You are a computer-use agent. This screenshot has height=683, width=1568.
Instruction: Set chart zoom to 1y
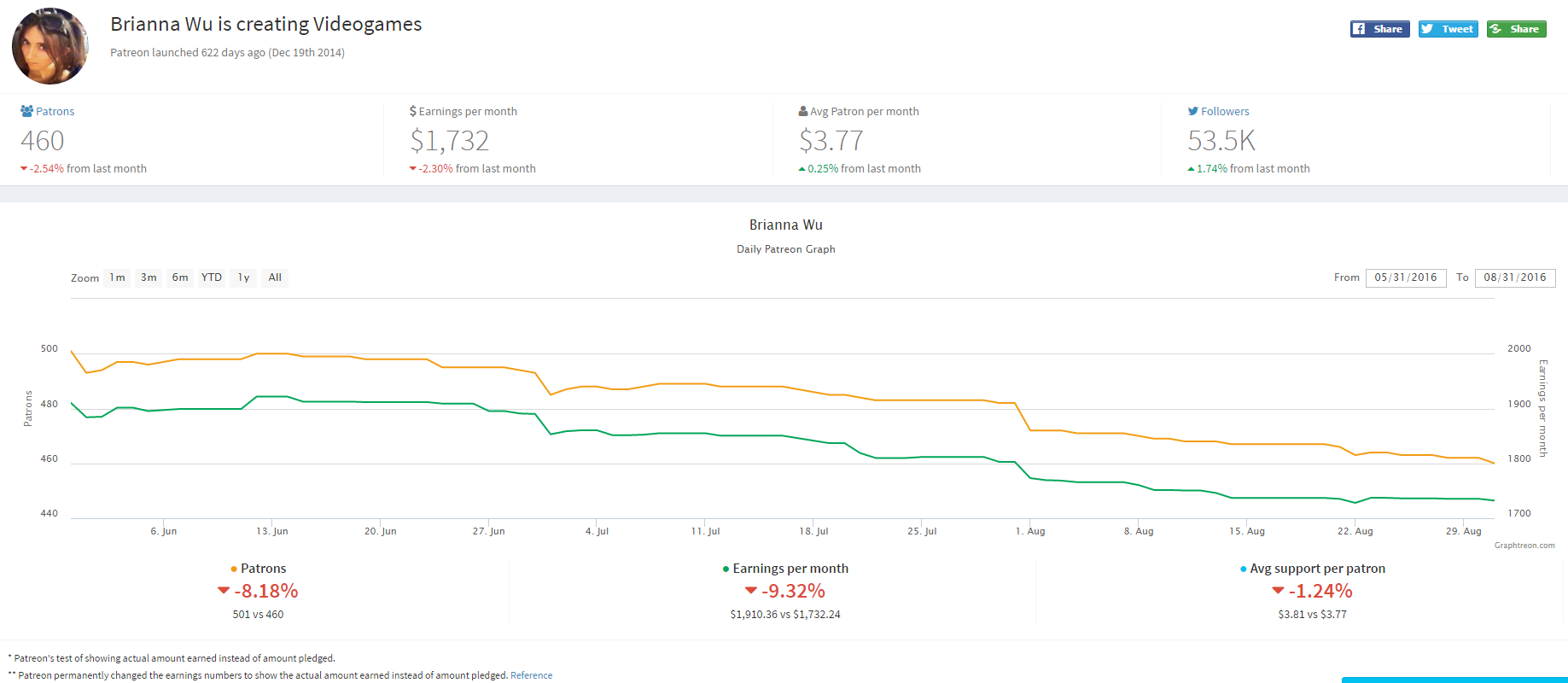coord(243,277)
